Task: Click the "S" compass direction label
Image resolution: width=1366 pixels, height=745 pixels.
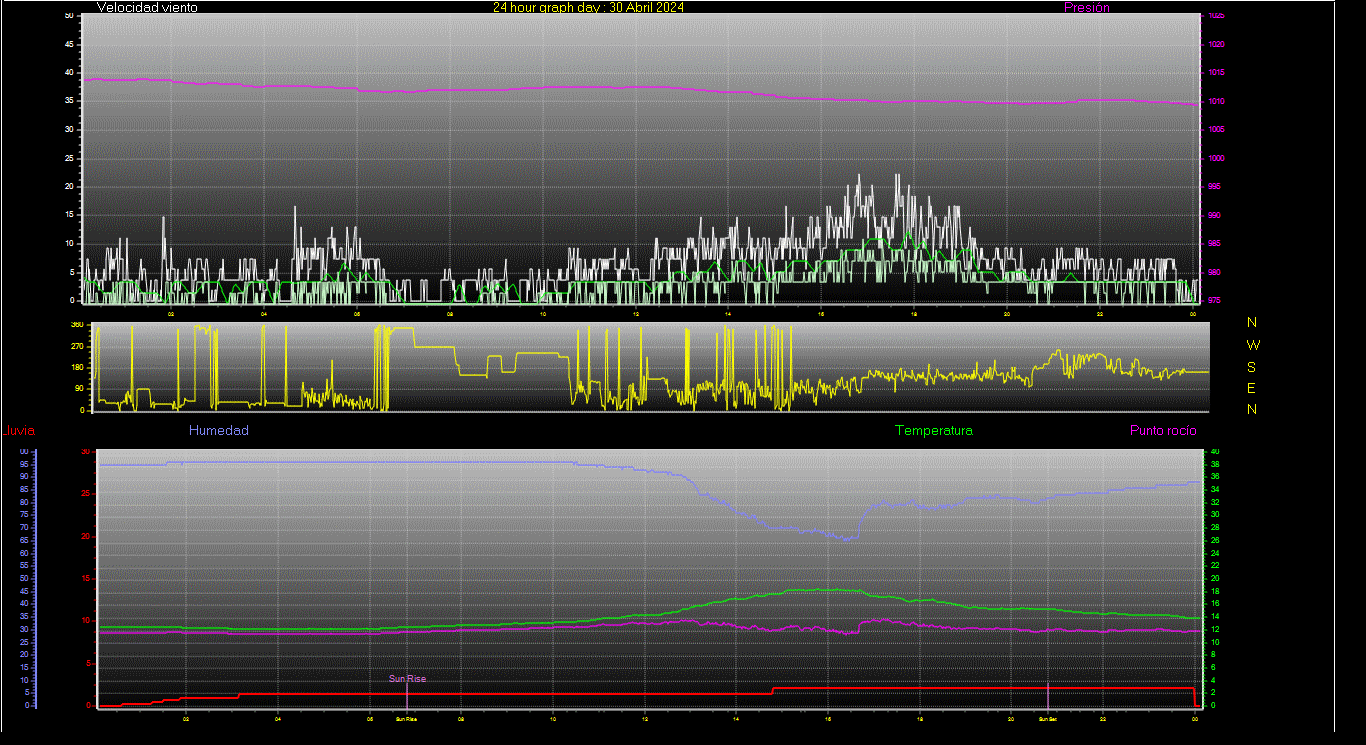Action: (x=1252, y=366)
